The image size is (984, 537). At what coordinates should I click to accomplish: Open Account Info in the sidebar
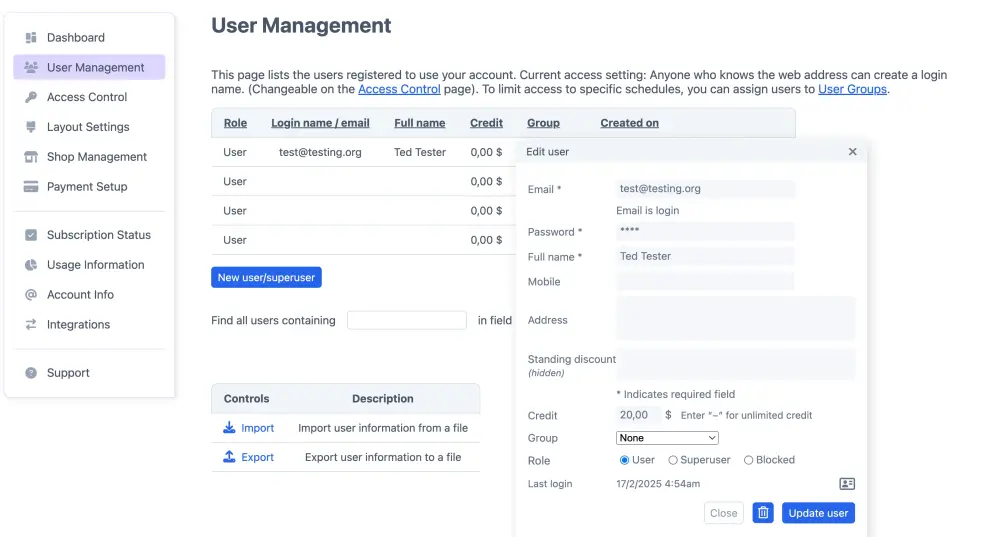click(80, 295)
